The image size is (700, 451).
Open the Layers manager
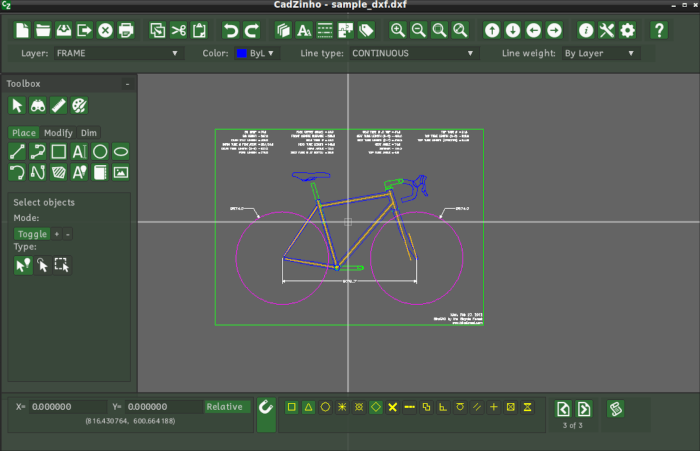tap(283, 30)
